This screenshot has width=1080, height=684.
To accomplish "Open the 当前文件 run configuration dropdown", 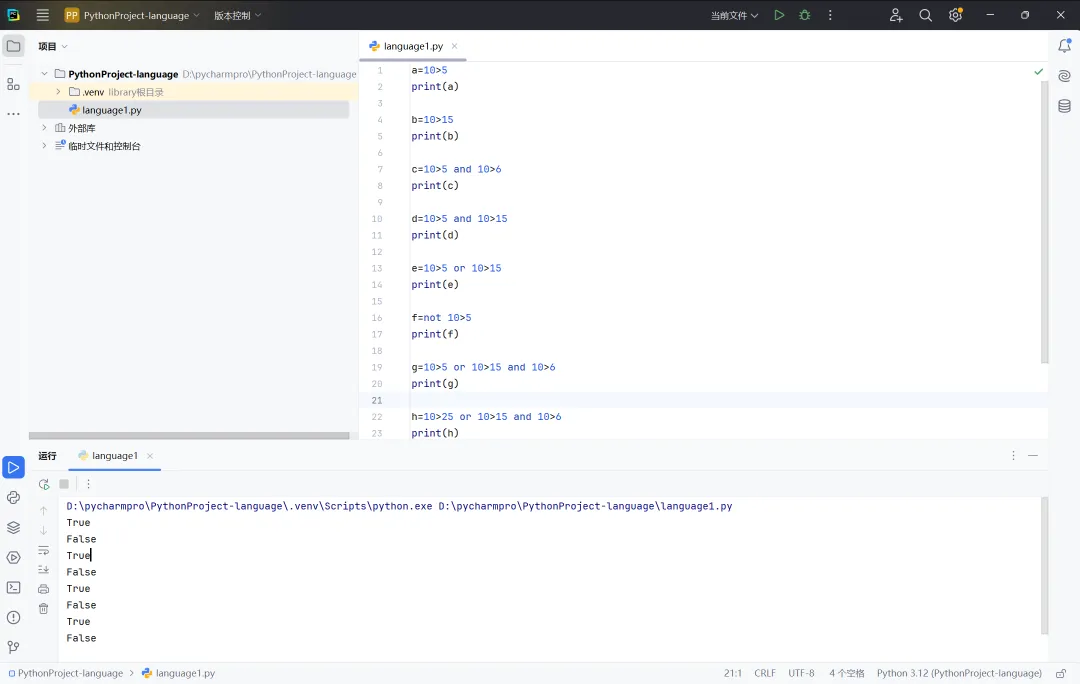I will point(734,15).
